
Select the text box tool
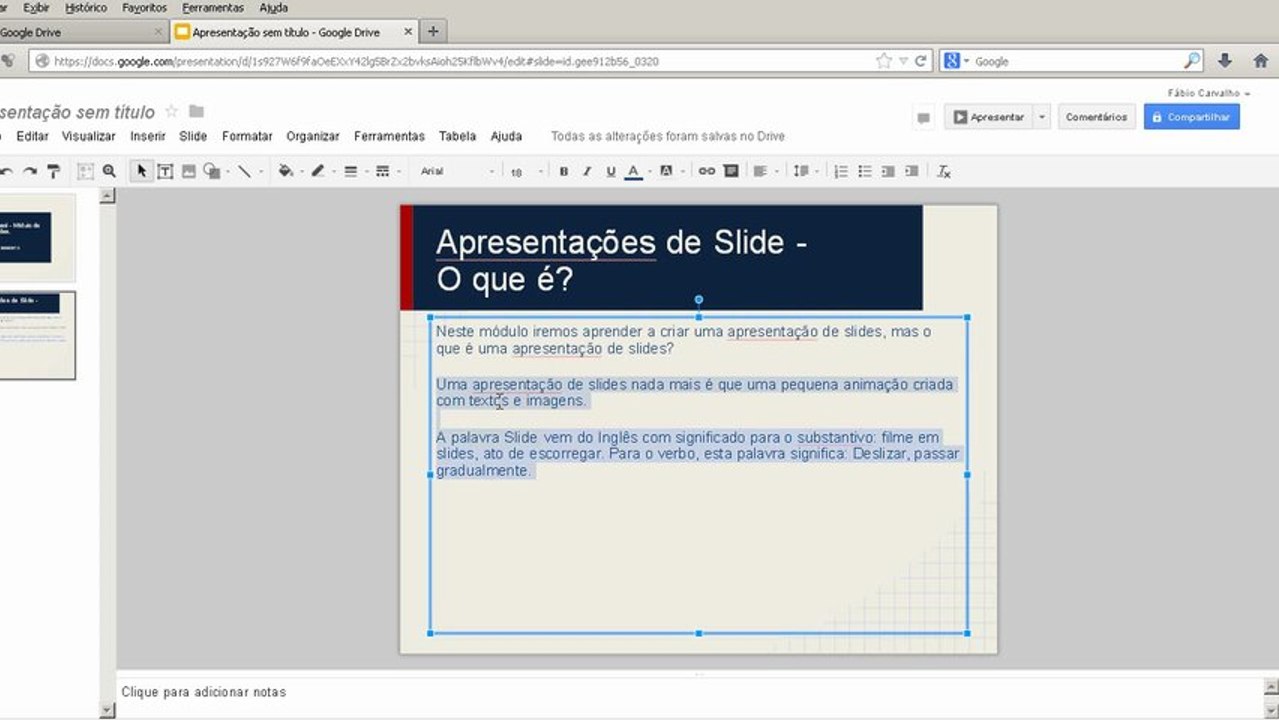[x=165, y=171]
